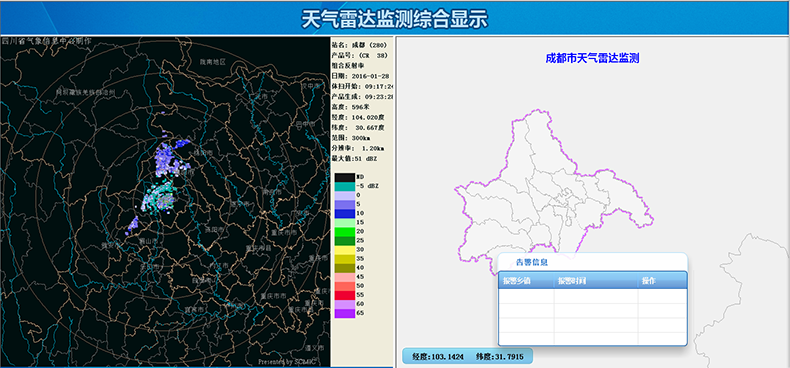The height and width of the screenshot is (368, 790).
Task: Click the 最大值:51 dBZ line
Action: click(x=354, y=158)
